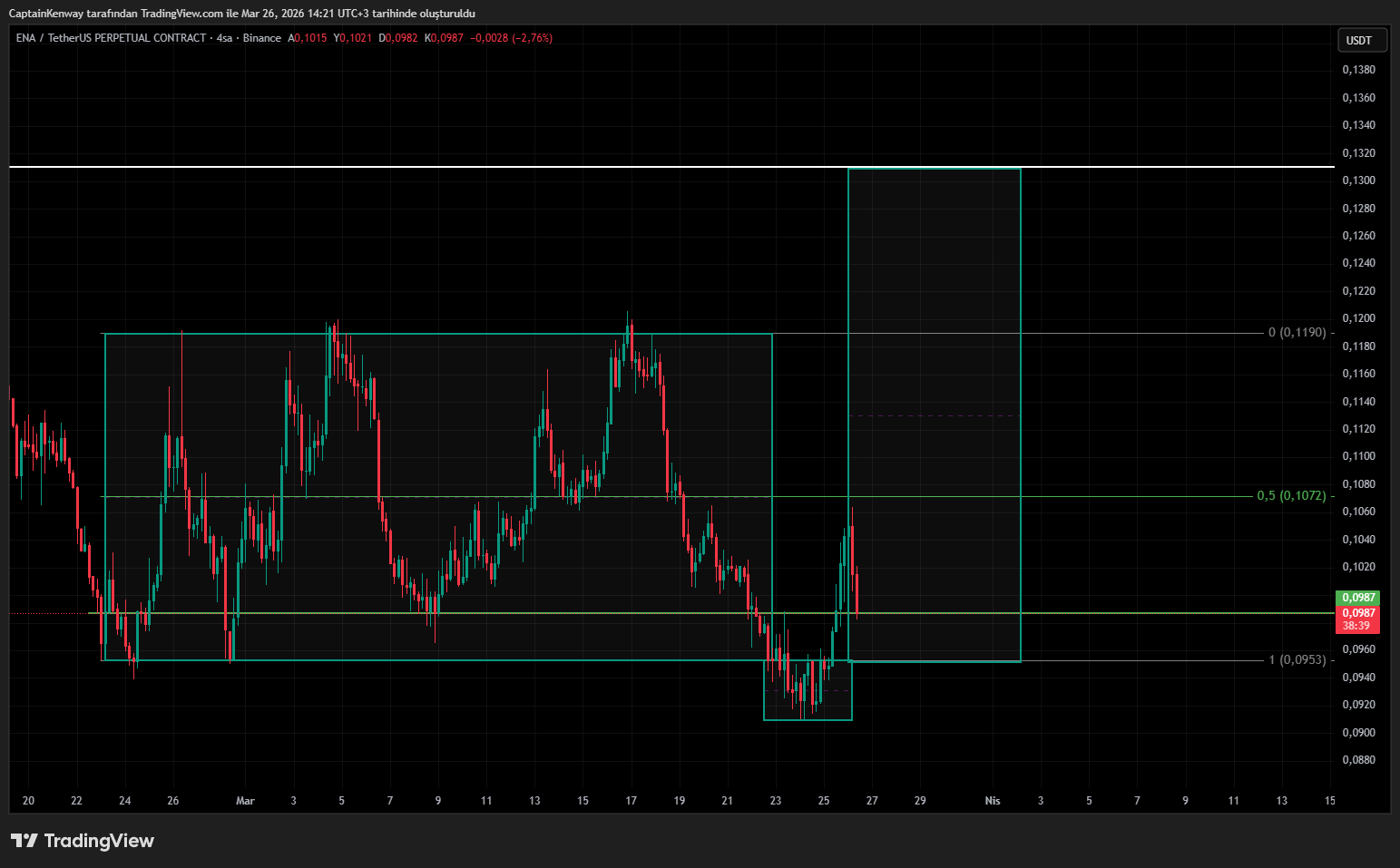The height and width of the screenshot is (868, 1400).
Task: Click the 4sa interval label in header
Action: pyautogui.click(x=224, y=38)
